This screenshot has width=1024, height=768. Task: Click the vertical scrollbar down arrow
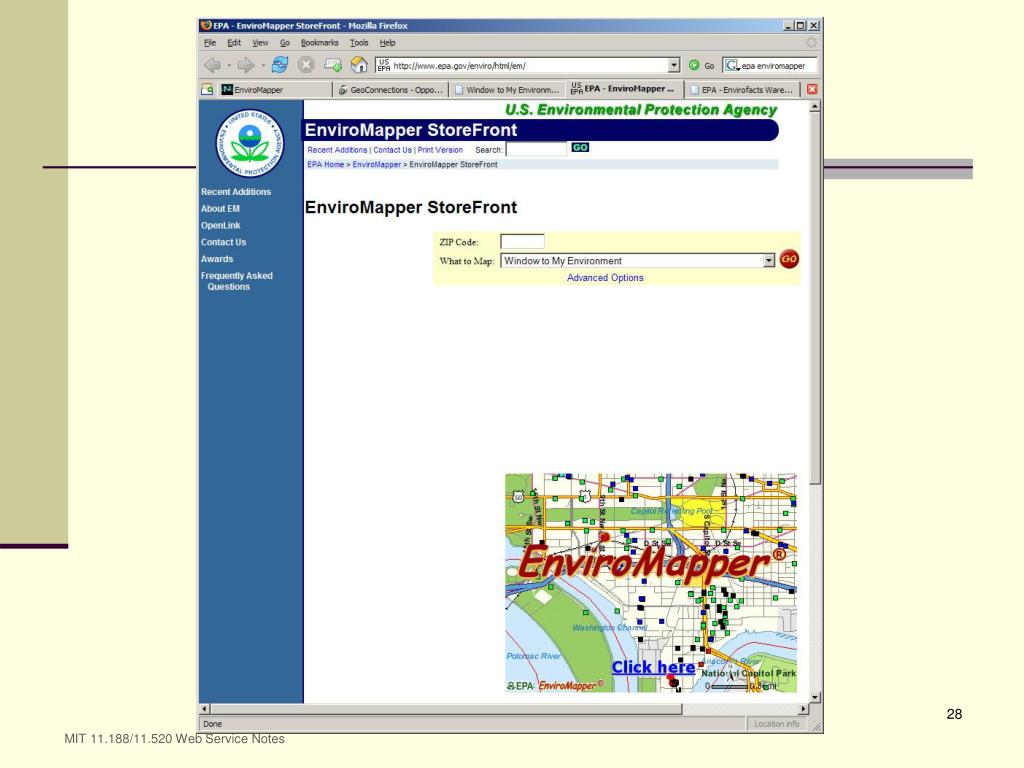click(x=814, y=697)
